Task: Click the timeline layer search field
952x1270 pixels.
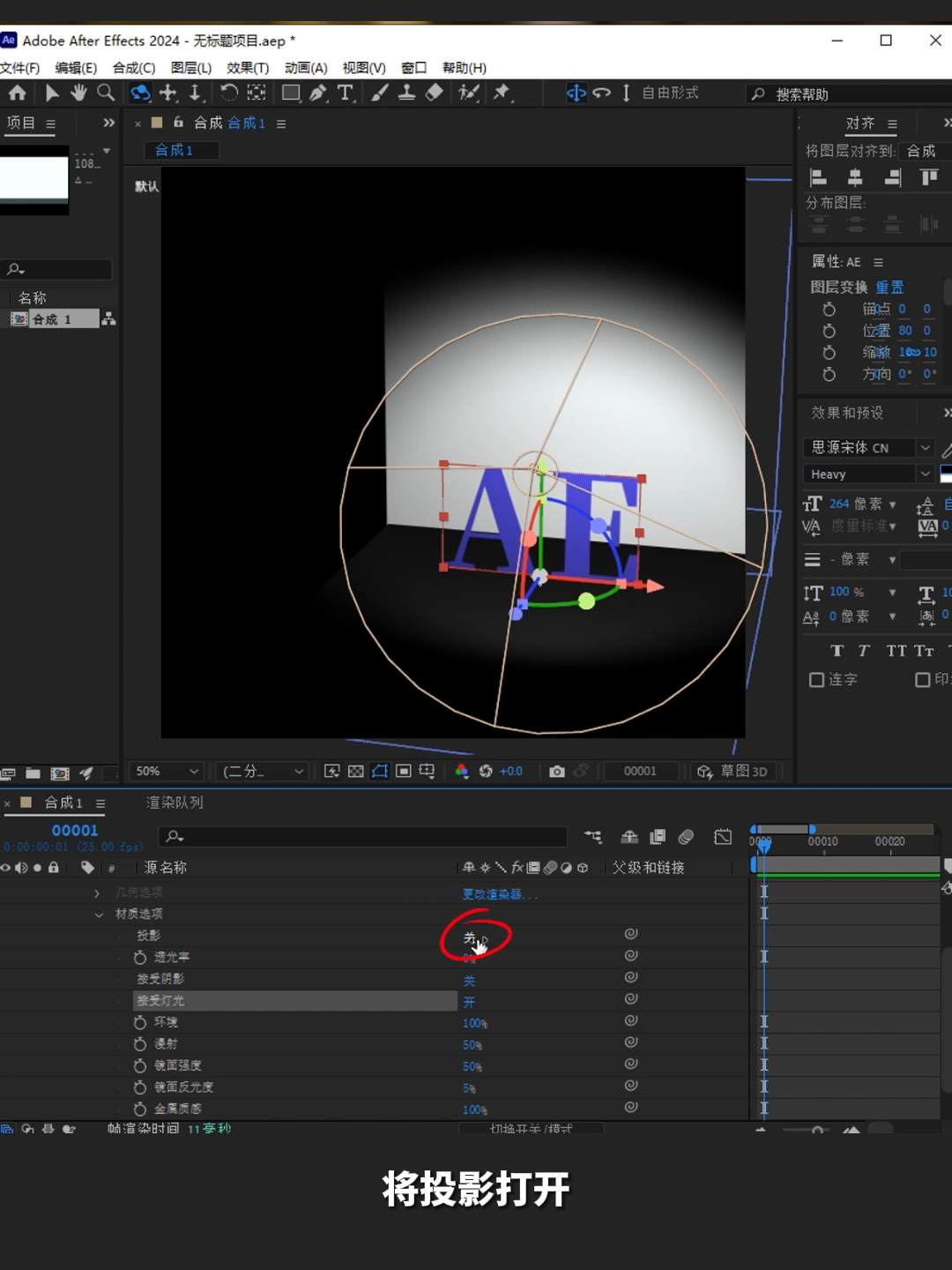Action: click(363, 836)
